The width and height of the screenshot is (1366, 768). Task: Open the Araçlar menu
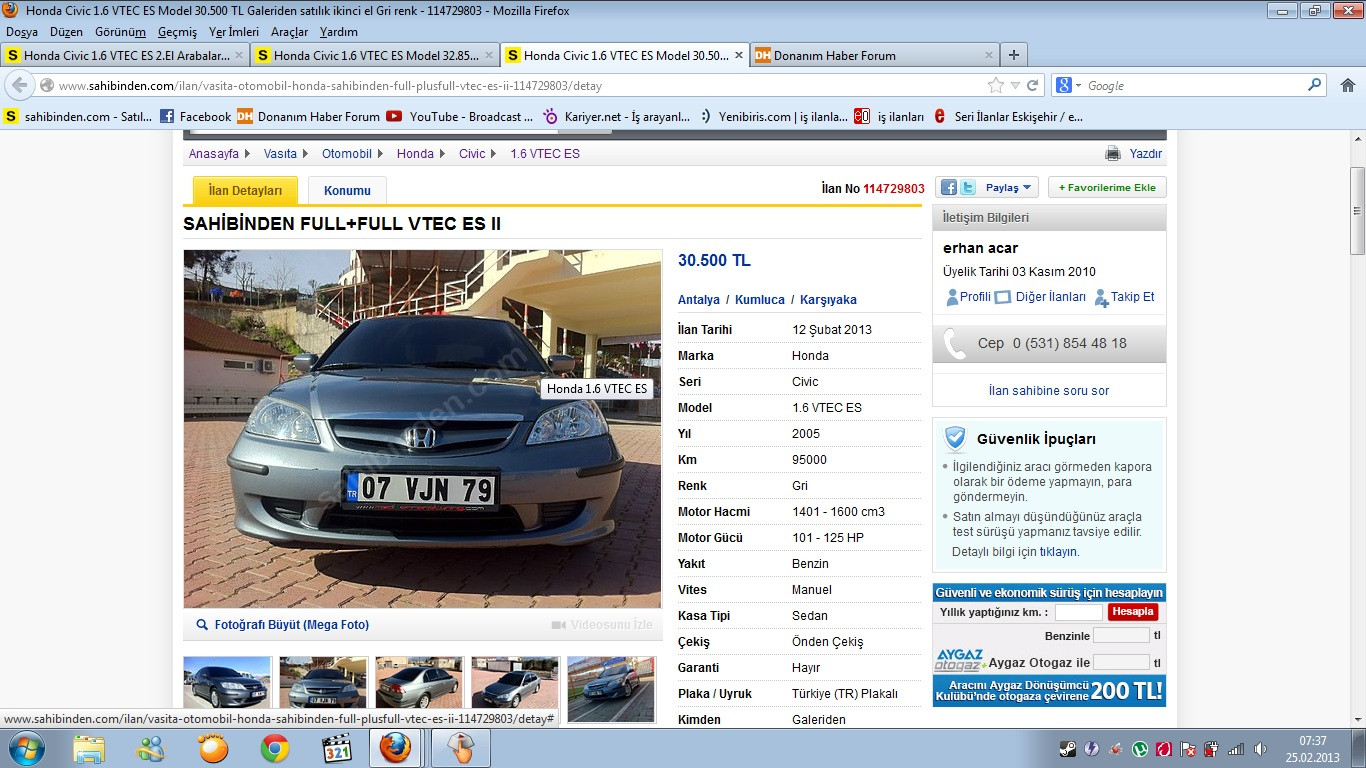tap(289, 32)
